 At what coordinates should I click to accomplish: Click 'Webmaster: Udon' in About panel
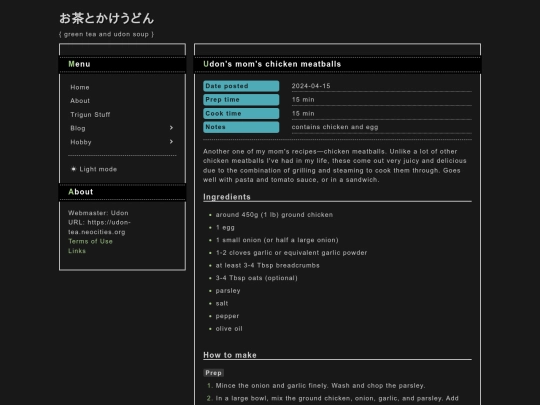[98, 213]
